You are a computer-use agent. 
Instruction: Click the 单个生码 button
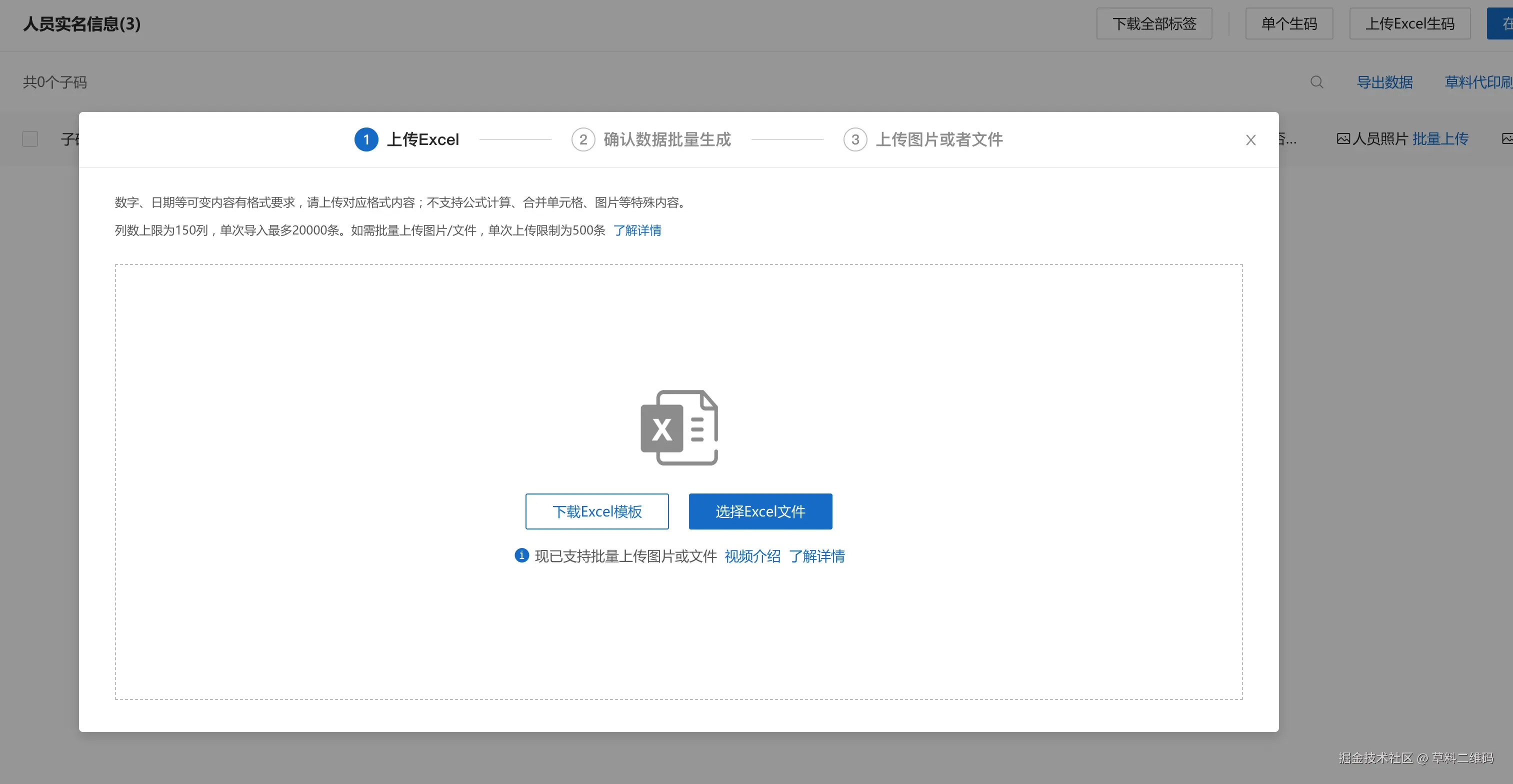(x=1288, y=23)
